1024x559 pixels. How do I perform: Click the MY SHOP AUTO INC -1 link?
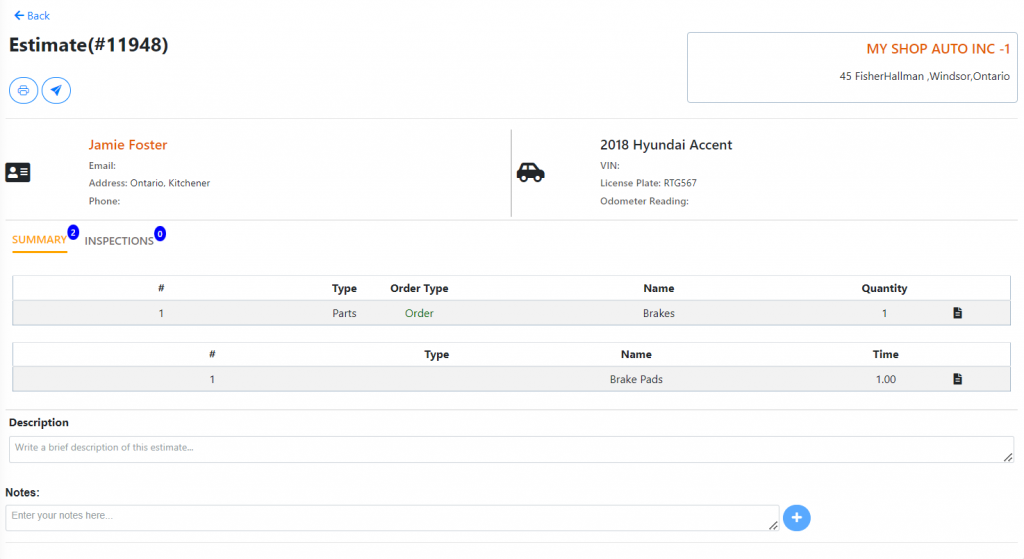937,49
